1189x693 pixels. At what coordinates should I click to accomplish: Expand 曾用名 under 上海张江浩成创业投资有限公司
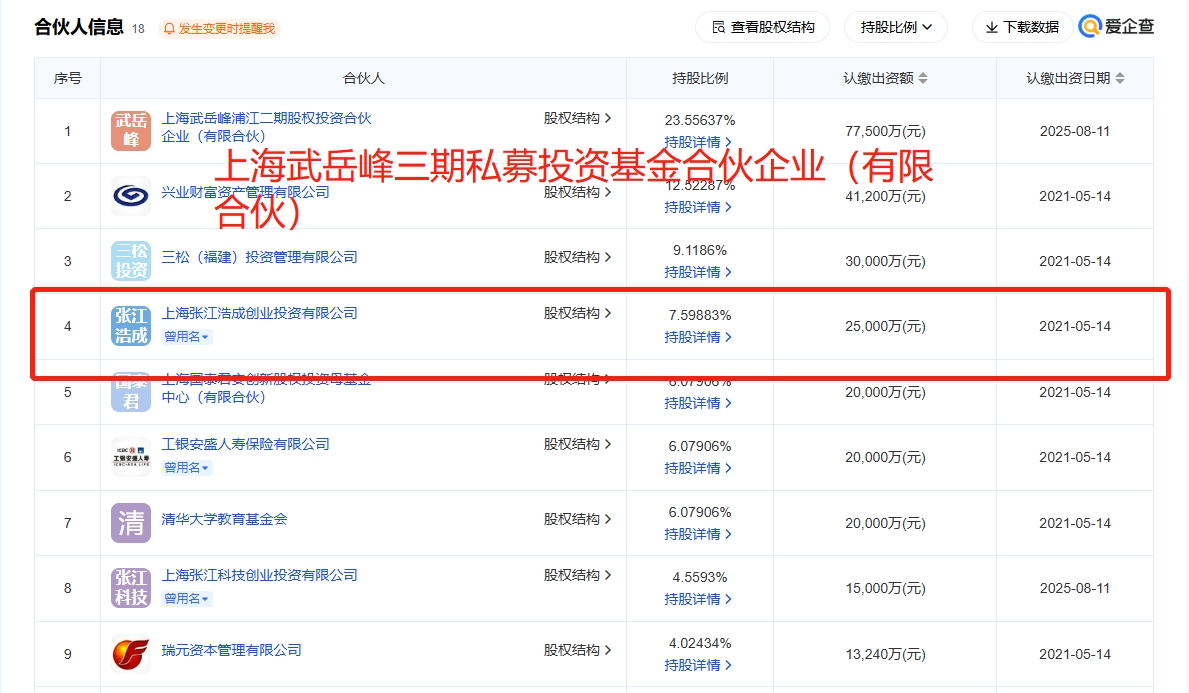[x=187, y=337]
